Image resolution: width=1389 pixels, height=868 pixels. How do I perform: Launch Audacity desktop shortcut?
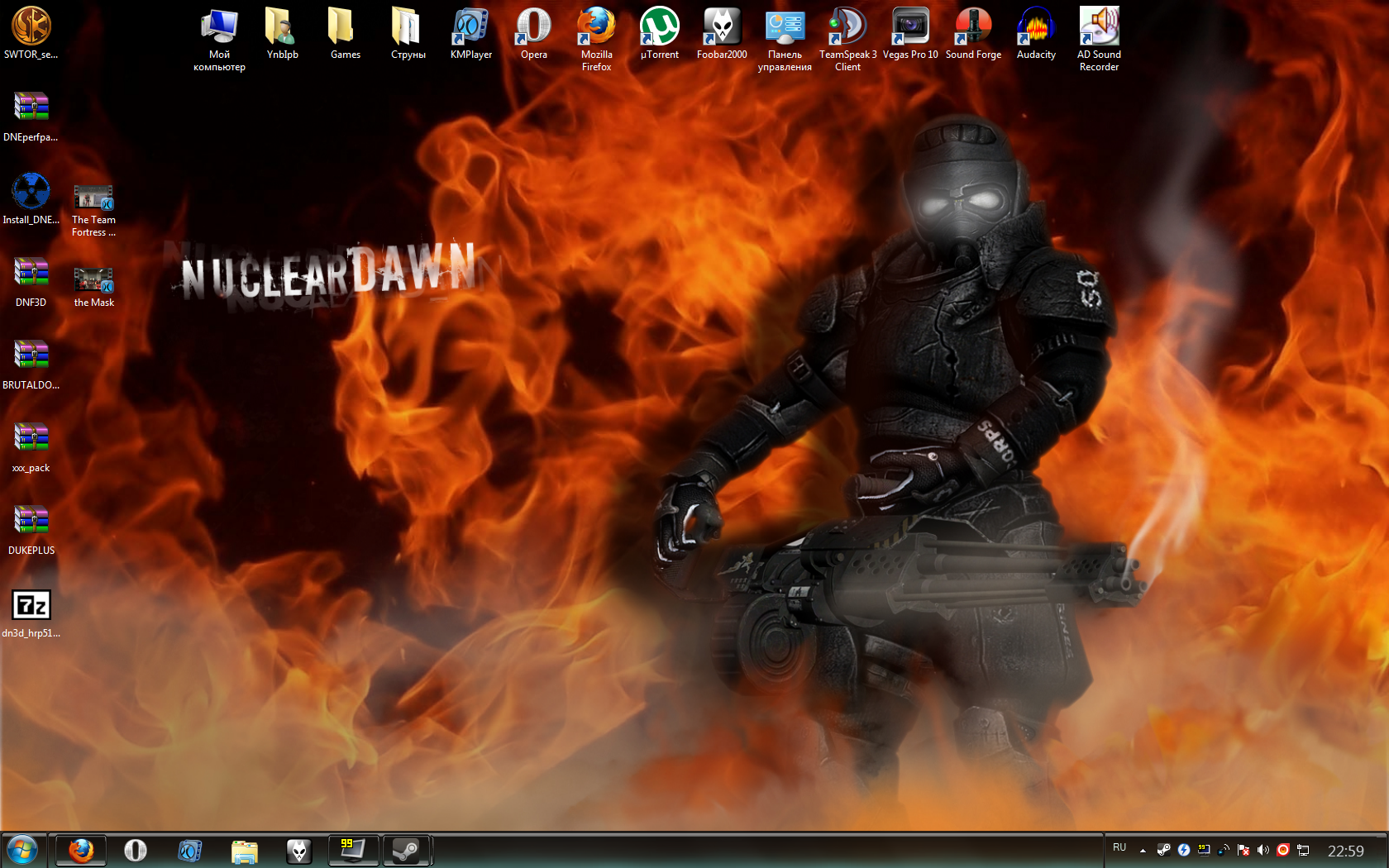point(1037,33)
